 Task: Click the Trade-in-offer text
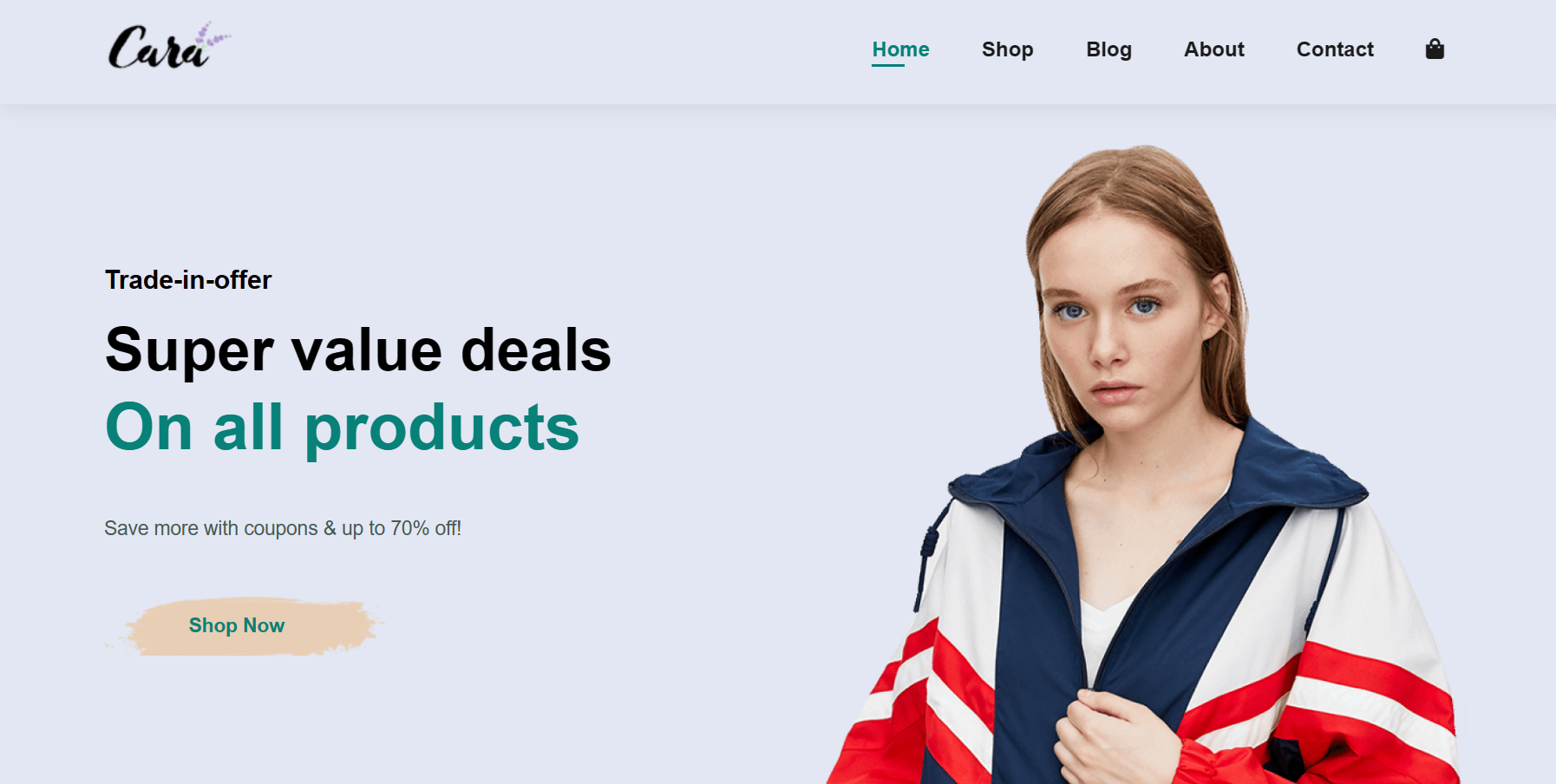188,280
